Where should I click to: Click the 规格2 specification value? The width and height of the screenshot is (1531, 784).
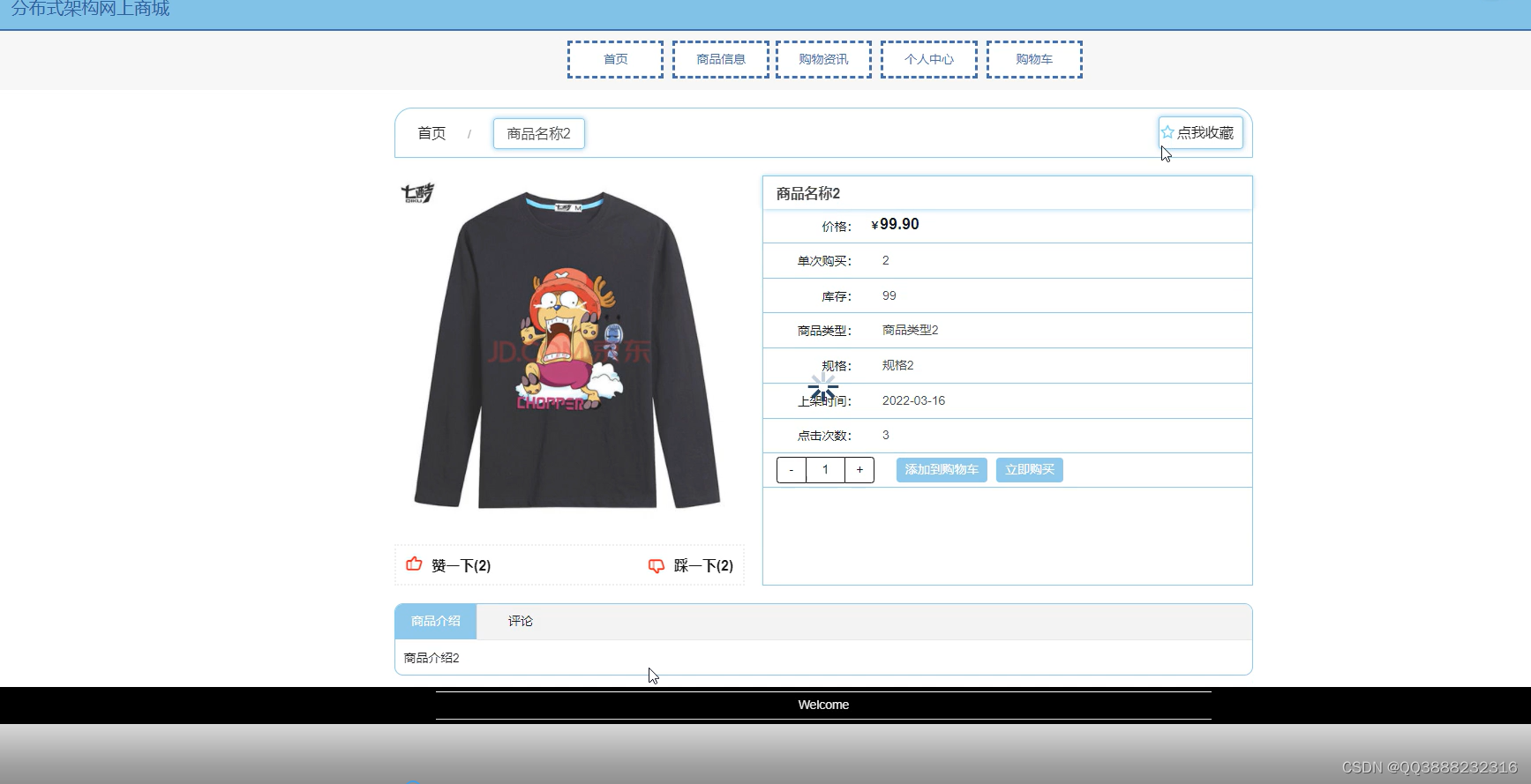[897, 365]
